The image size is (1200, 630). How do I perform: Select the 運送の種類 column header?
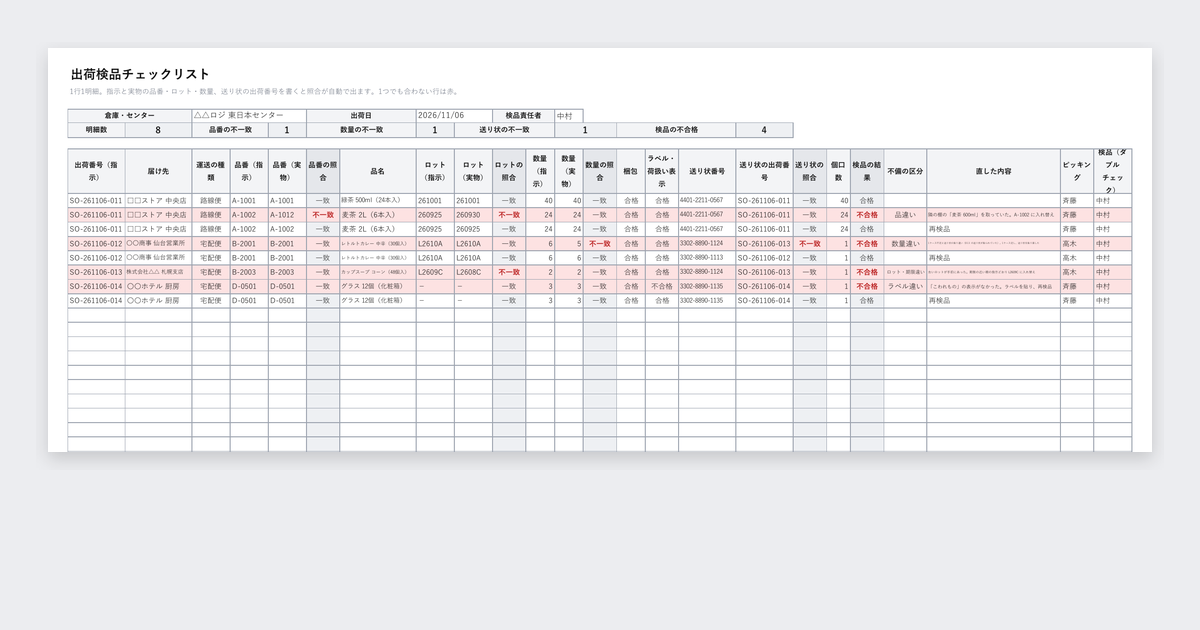211,171
